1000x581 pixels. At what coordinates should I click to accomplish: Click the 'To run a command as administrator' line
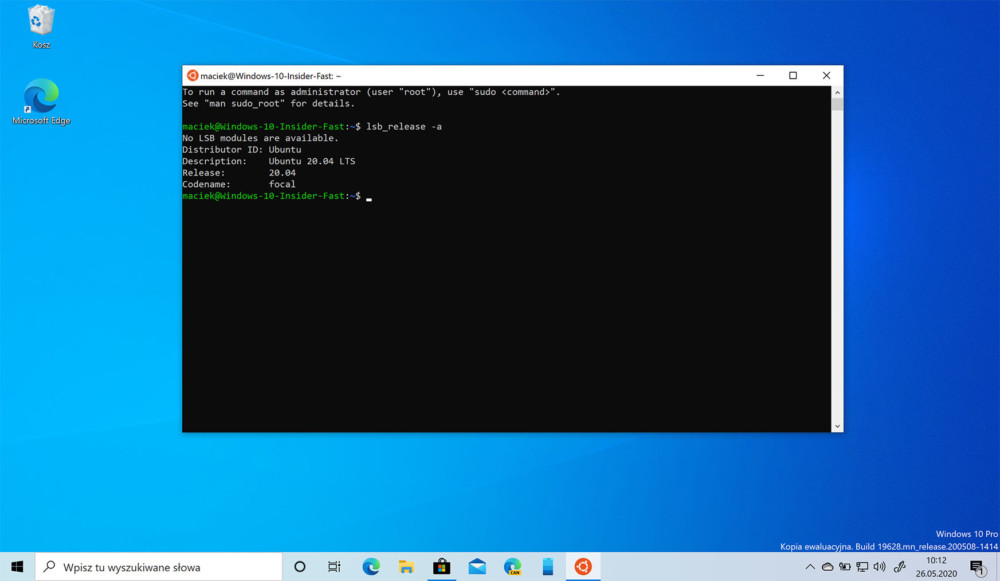tap(371, 92)
